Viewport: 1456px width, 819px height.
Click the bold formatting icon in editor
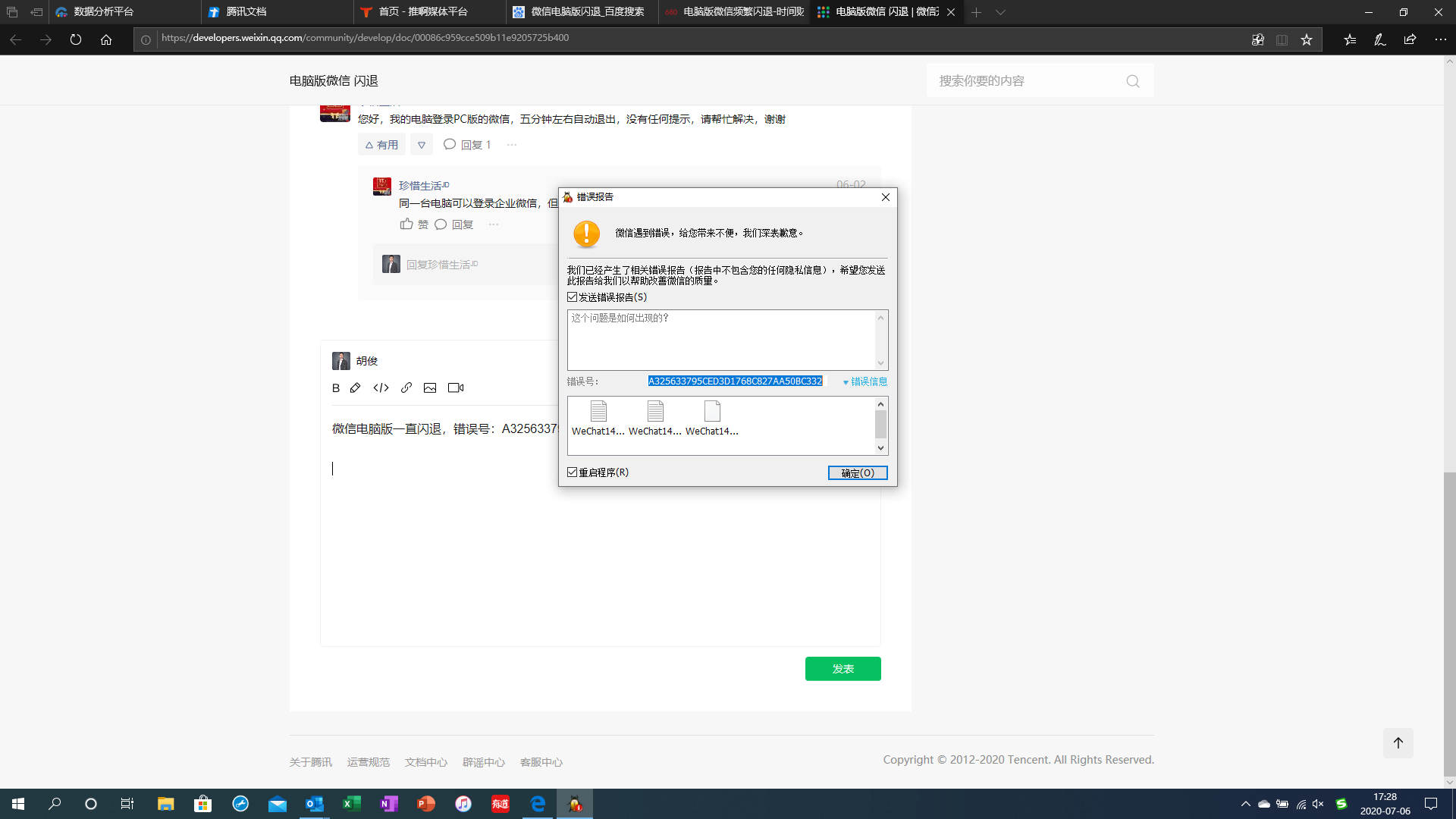click(x=336, y=388)
